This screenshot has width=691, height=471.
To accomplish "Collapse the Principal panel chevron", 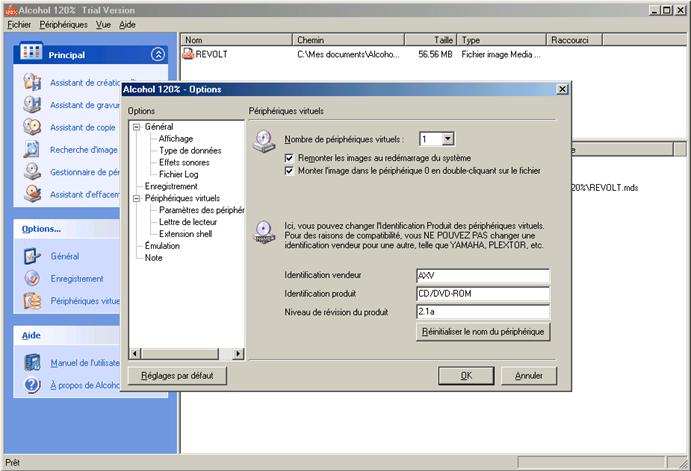I will coord(158,54).
